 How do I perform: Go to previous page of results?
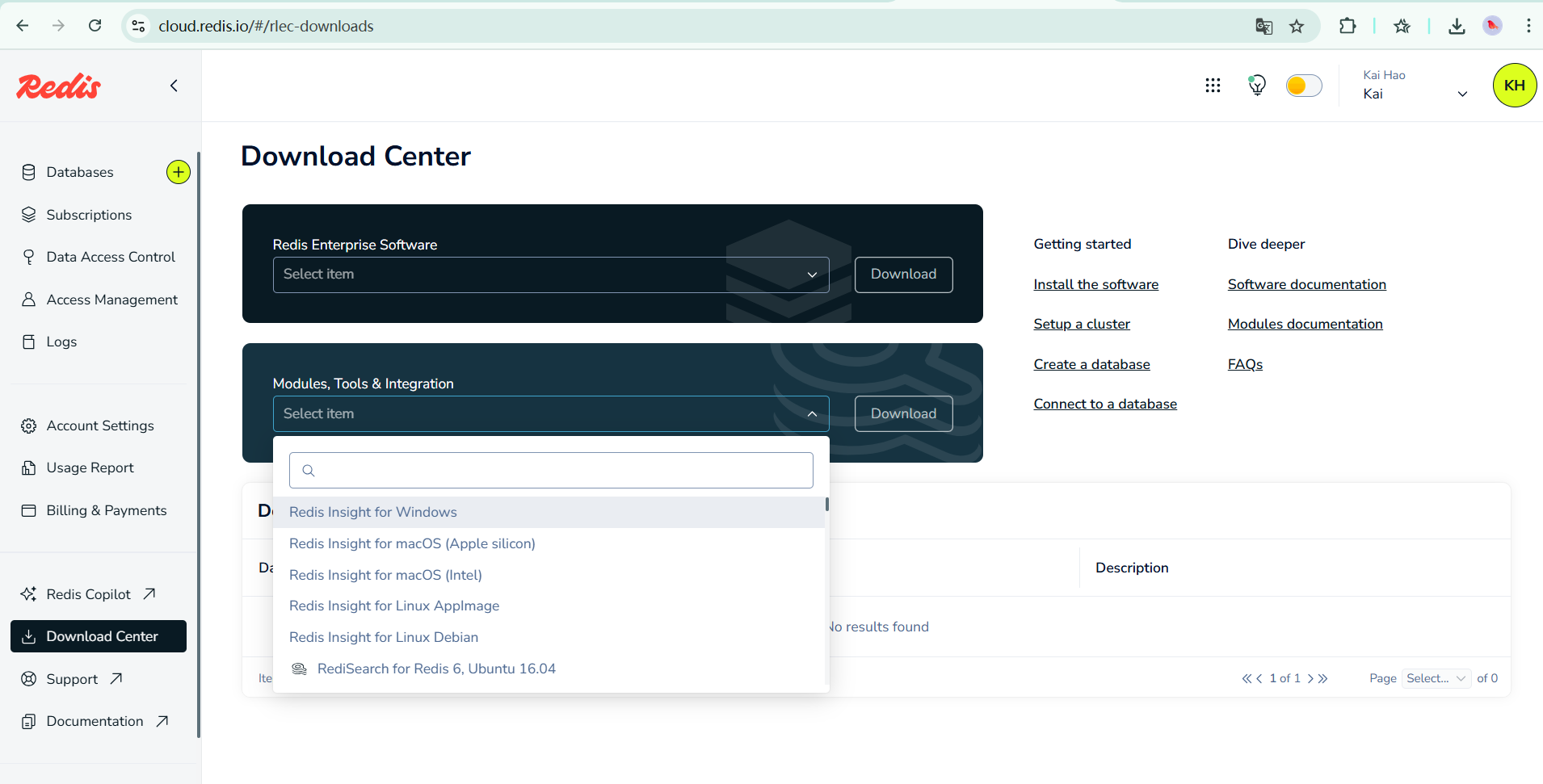[x=1259, y=678]
